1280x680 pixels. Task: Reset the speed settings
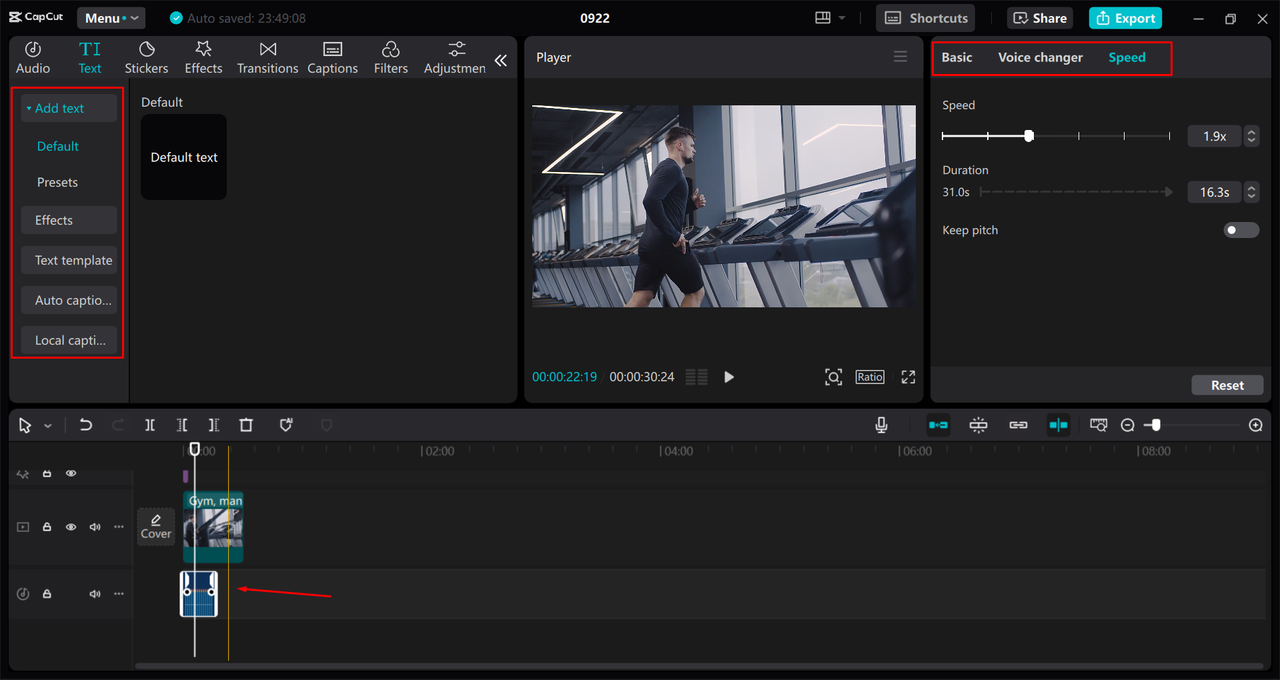coord(1227,385)
